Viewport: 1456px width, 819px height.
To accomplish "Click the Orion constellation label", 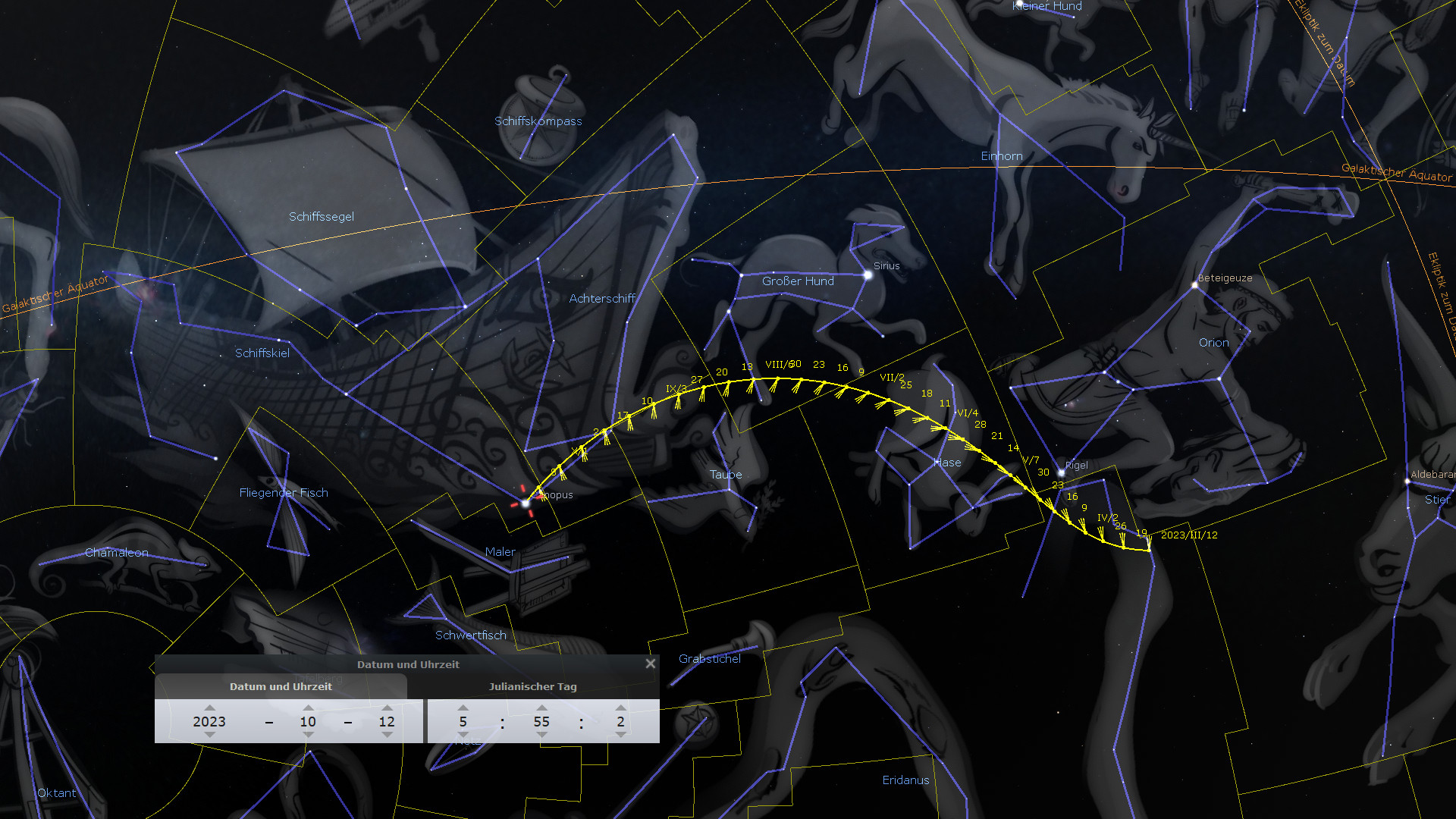I will pyautogui.click(x=1213, y=343).
